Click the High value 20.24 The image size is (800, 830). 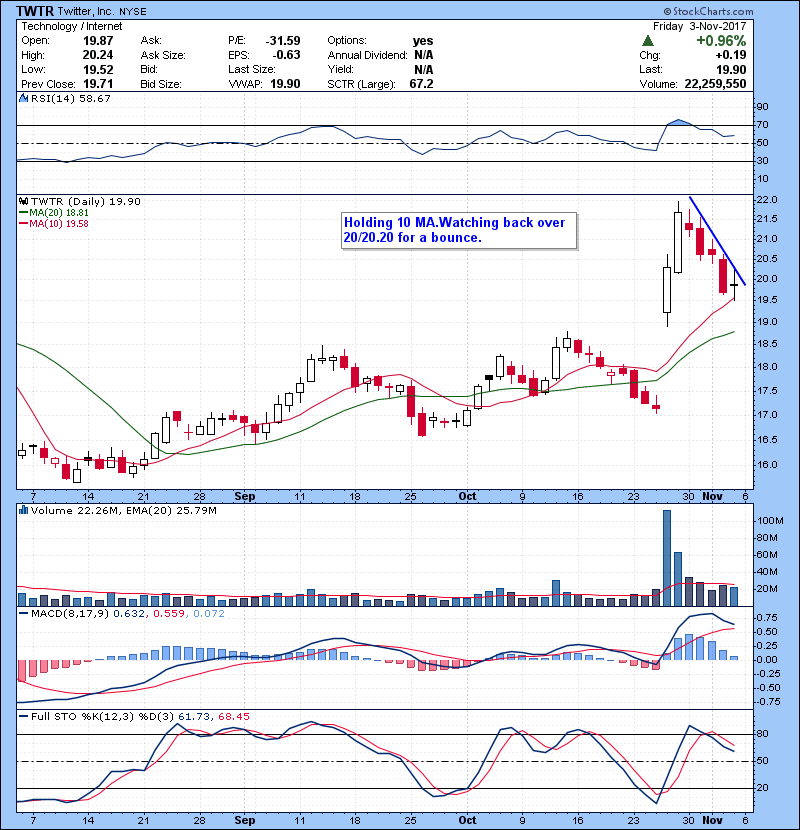(x=98, y=55)
